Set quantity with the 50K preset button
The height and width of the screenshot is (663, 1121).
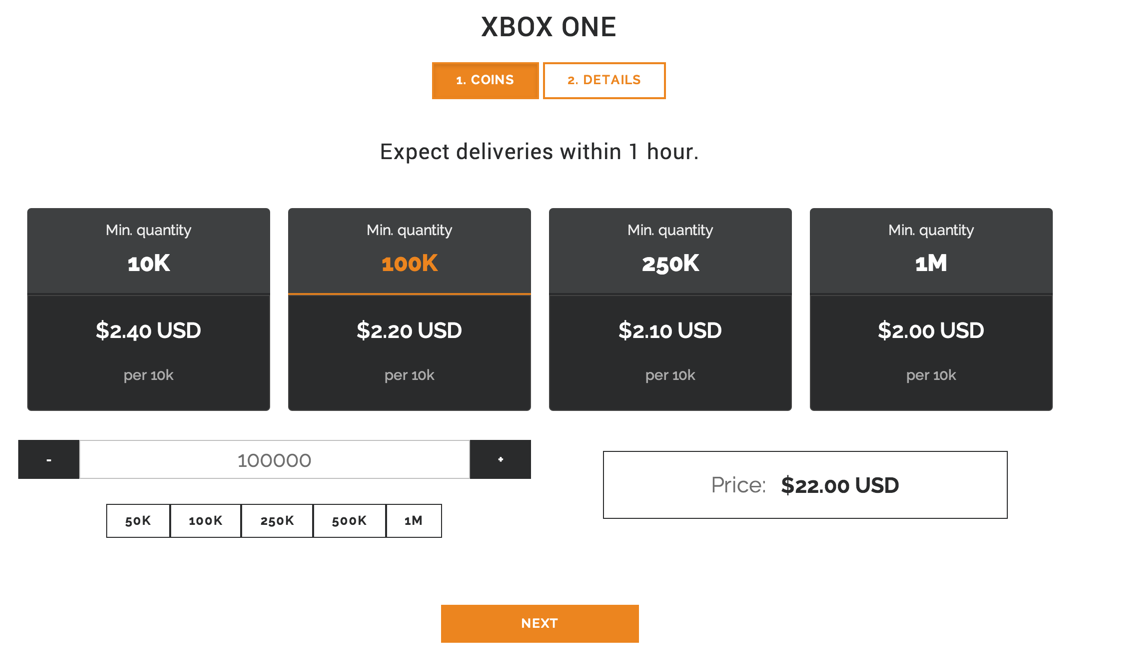point(138,521)
